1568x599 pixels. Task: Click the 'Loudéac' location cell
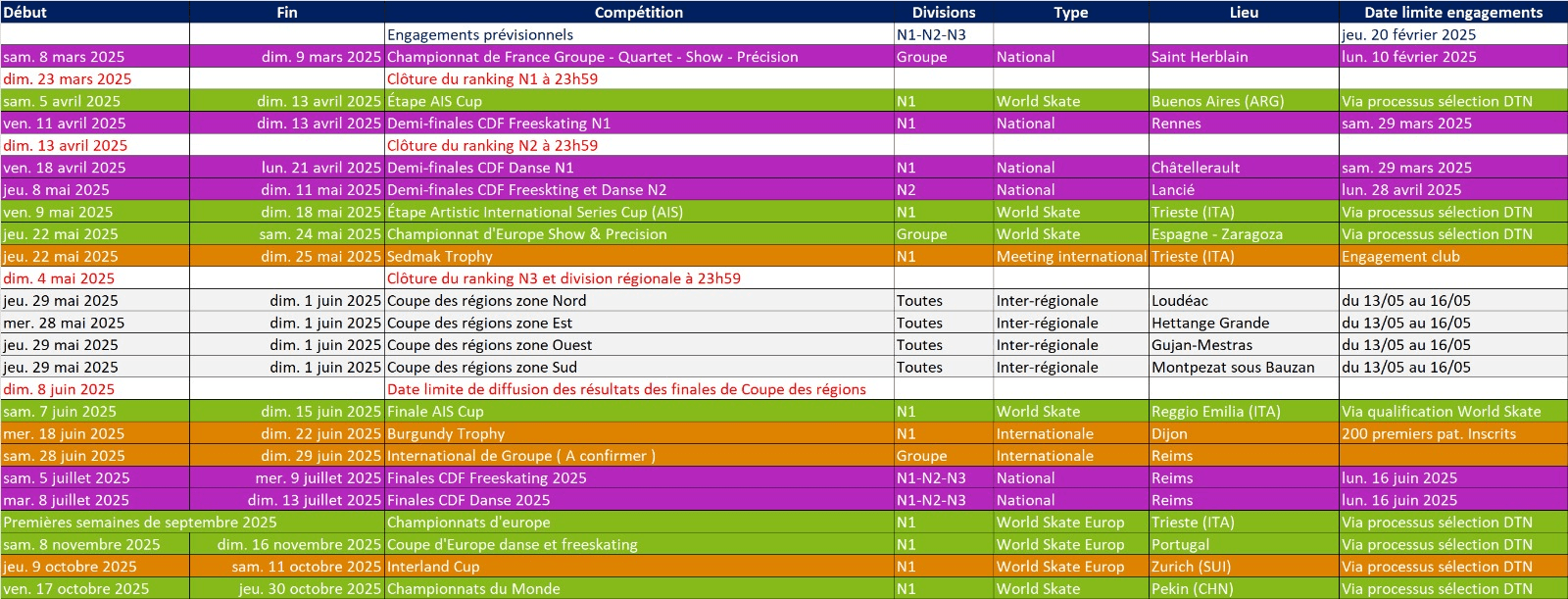1244,301
